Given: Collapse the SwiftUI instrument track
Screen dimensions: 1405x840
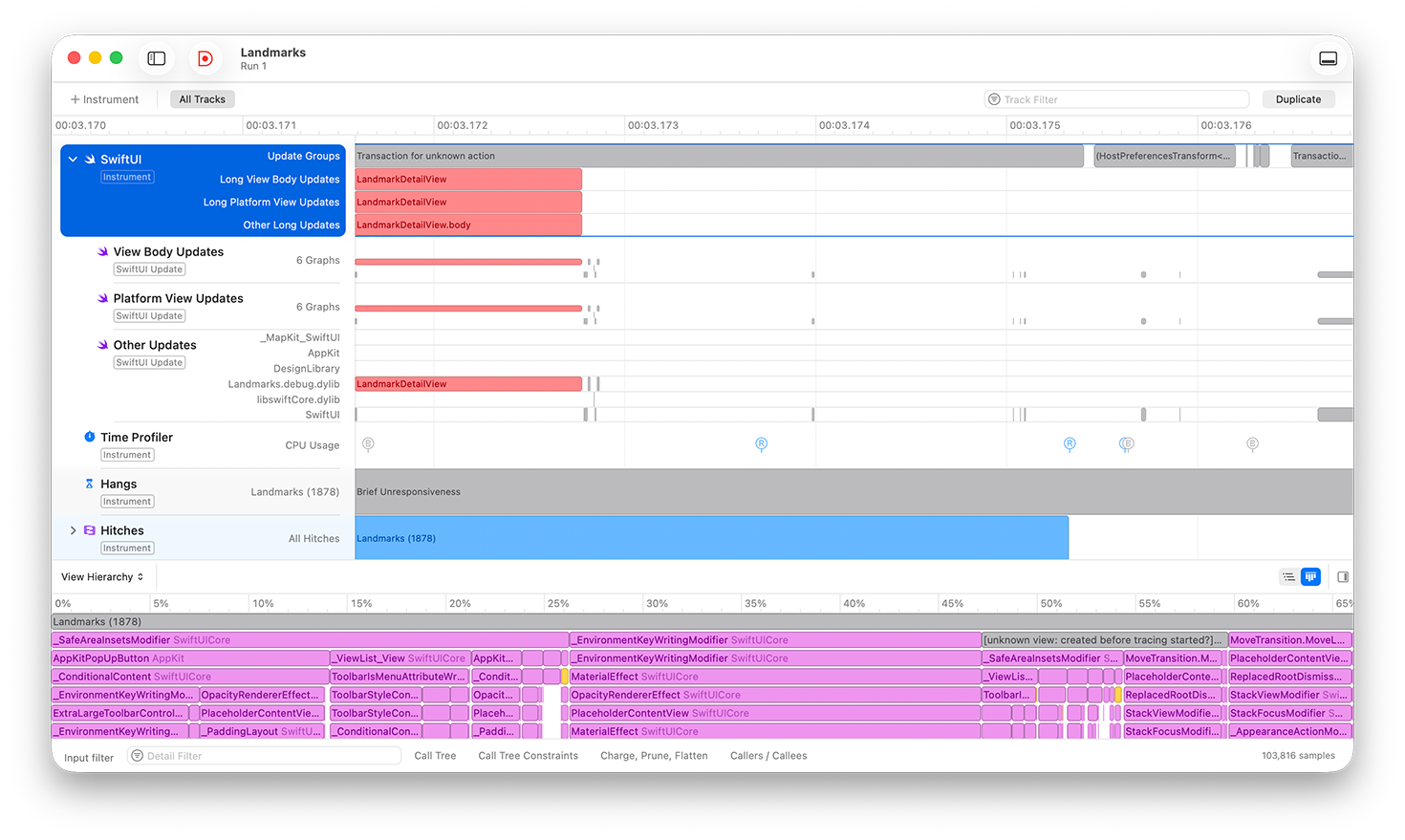Looking at the screenshot, I should tap(73, 160).
